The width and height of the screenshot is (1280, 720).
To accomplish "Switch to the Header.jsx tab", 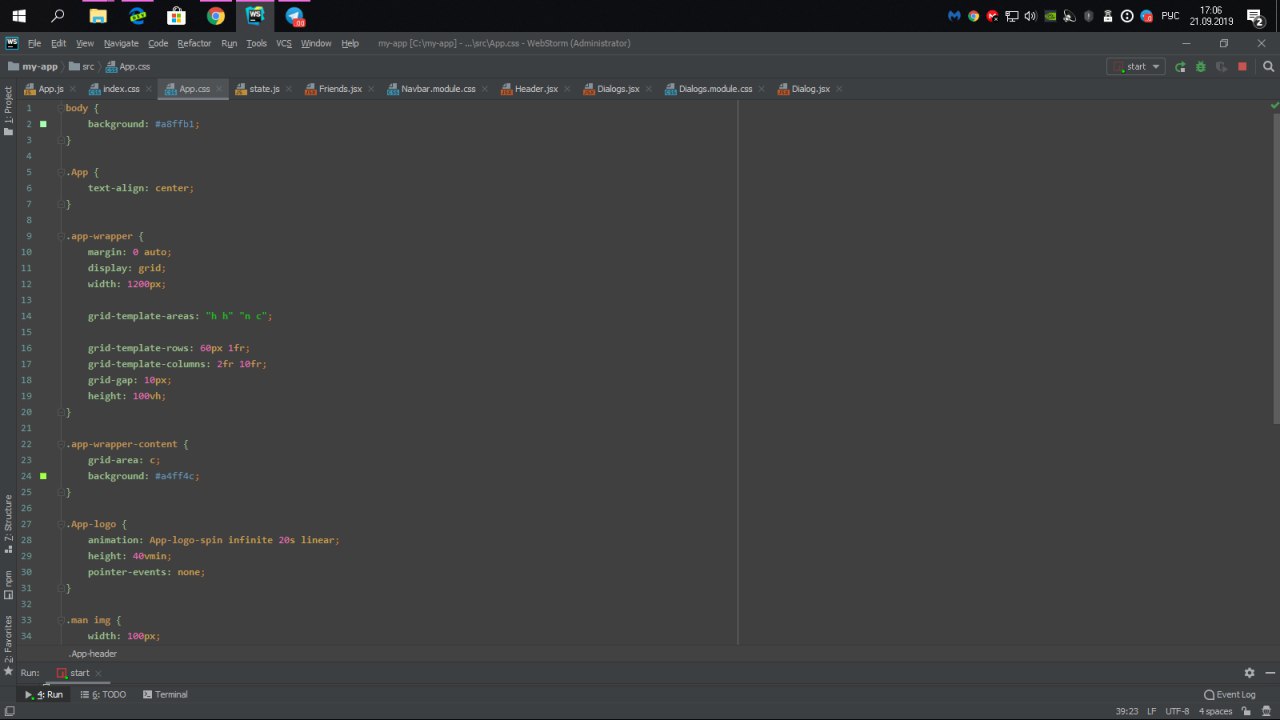I will coord(536,89).
